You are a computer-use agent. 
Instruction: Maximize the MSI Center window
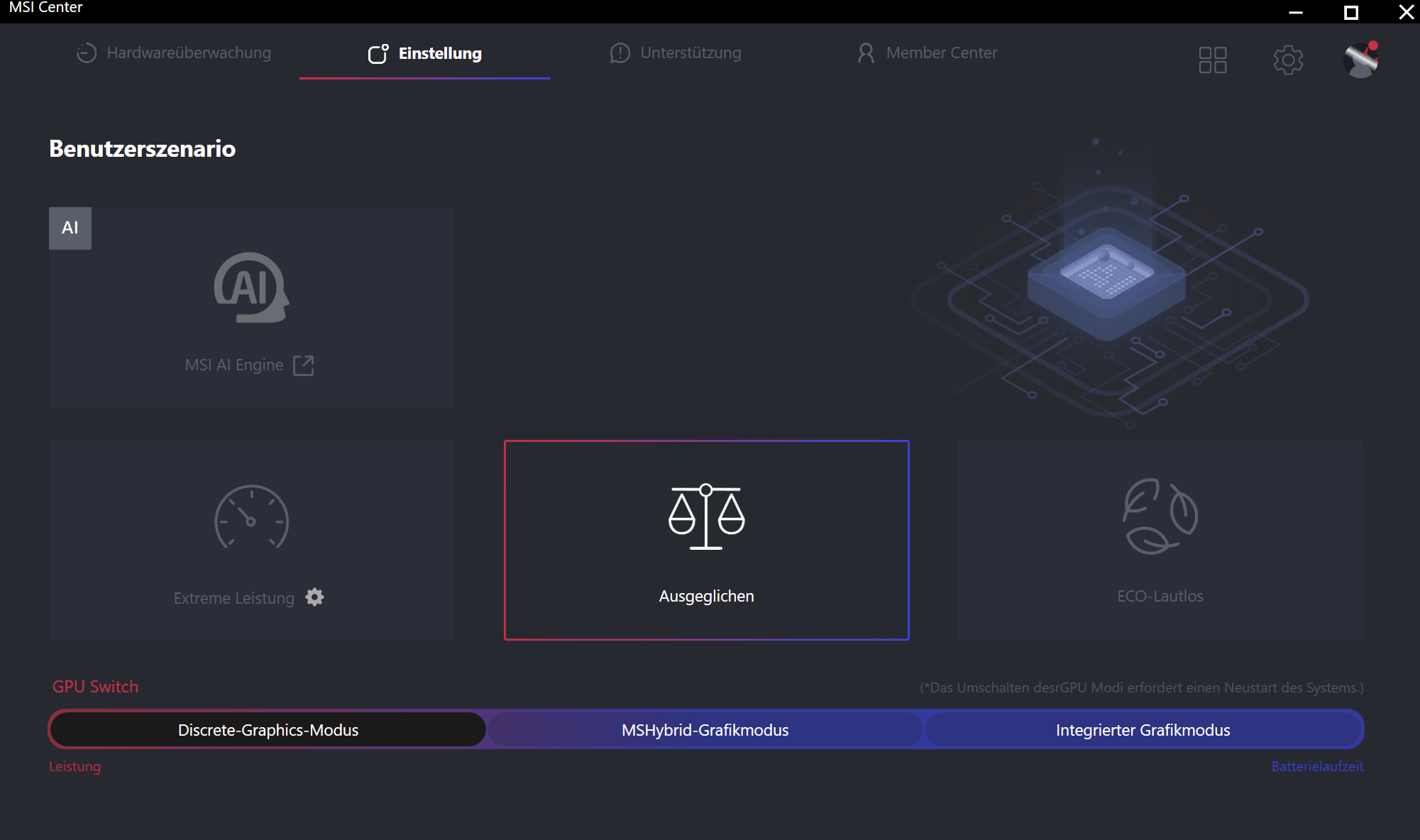click(1350, 12)
